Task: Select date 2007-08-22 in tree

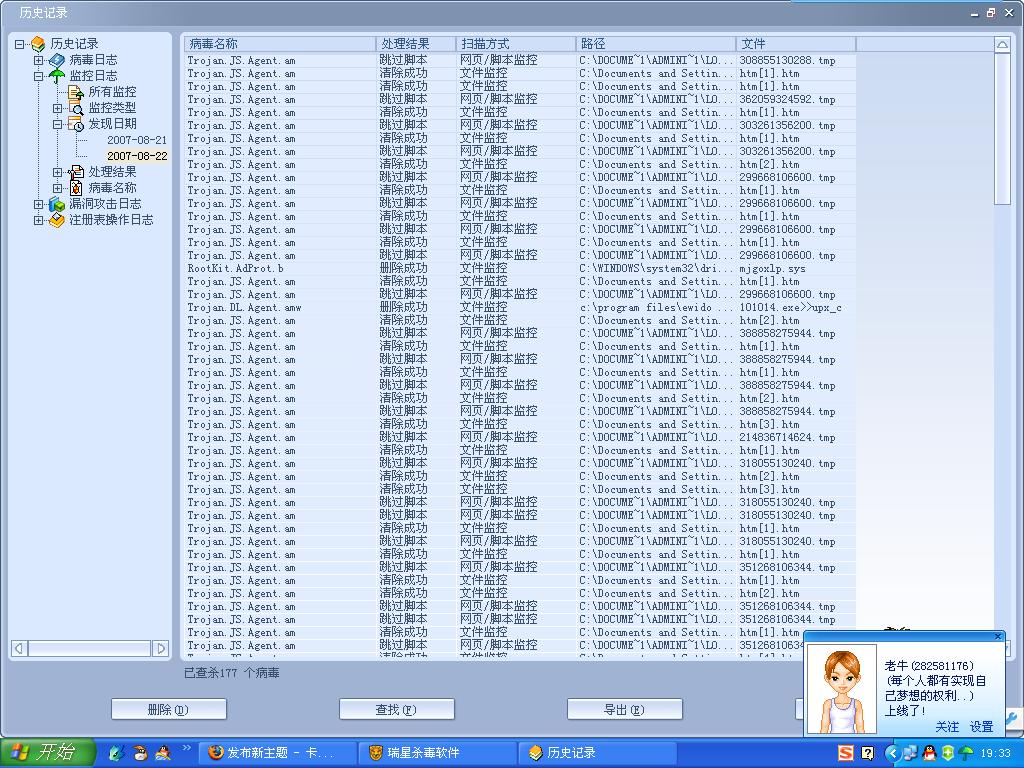Action: [x=137, y=156]
